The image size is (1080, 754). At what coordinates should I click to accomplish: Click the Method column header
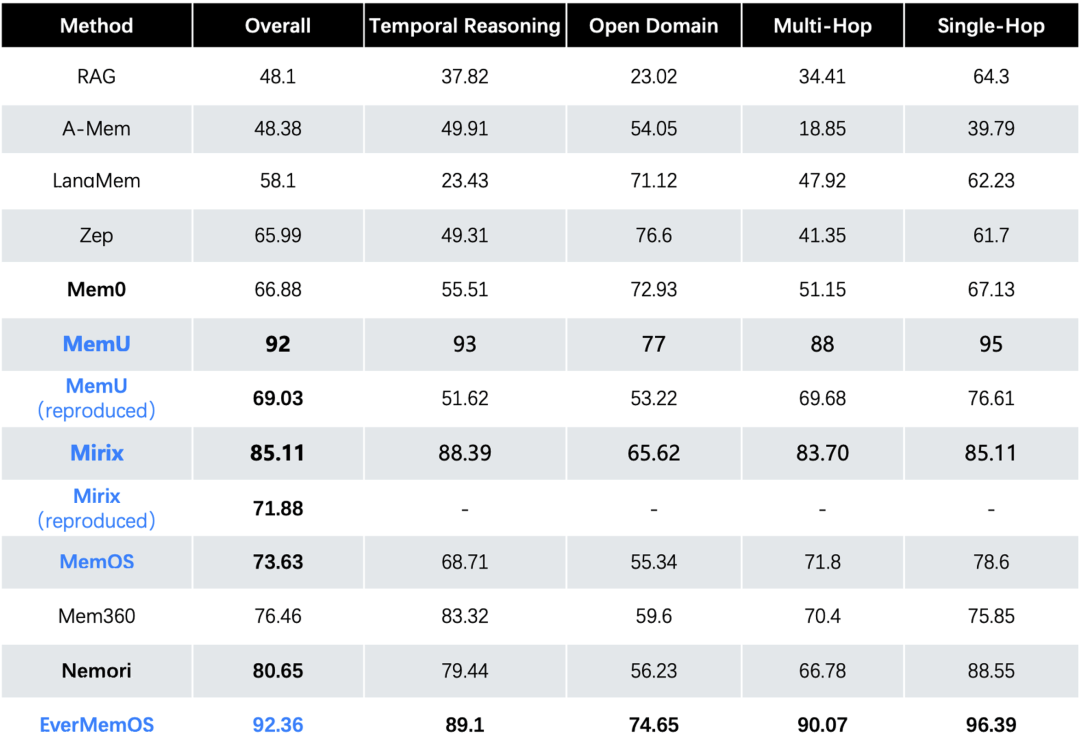[x=96, y=25]
